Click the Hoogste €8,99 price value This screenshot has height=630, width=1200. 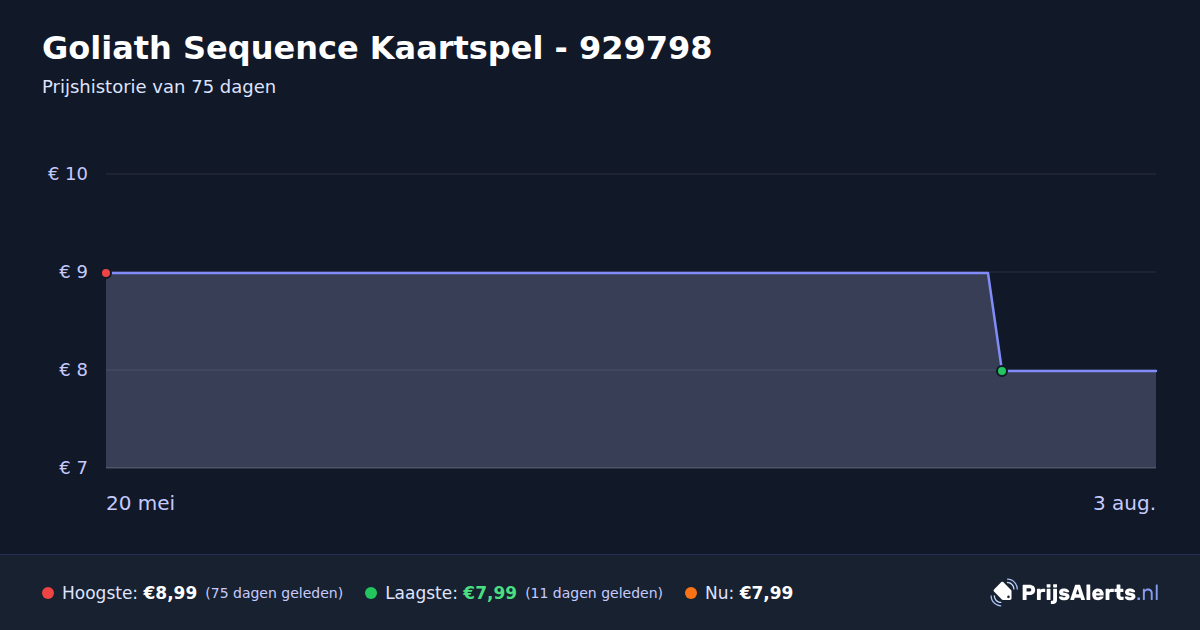point(170,593)
